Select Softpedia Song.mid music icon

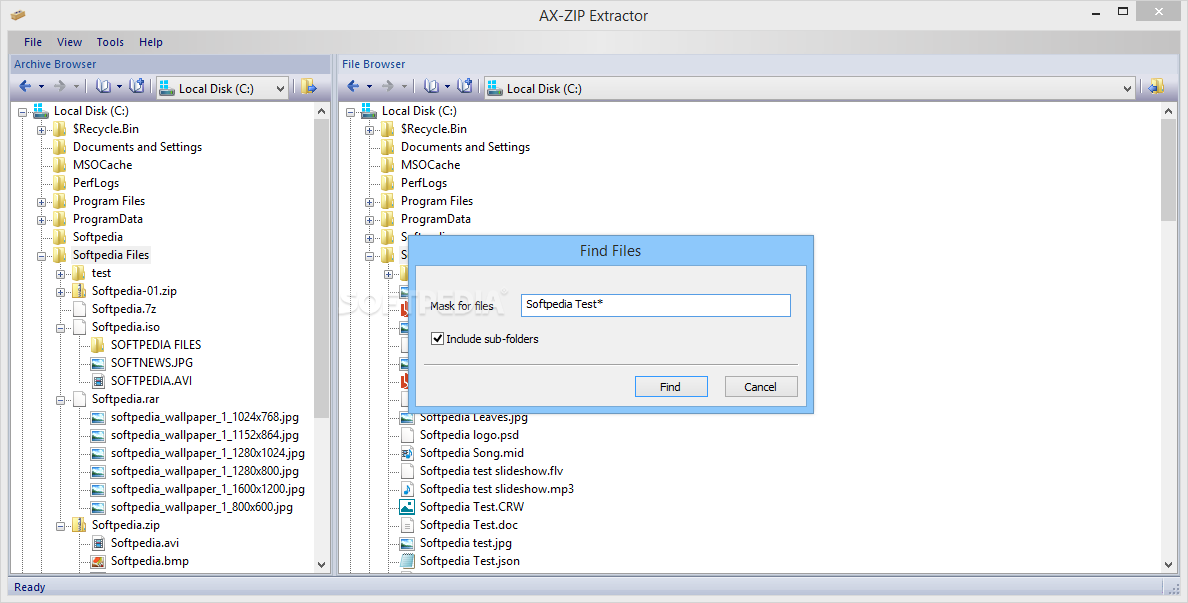407,453
